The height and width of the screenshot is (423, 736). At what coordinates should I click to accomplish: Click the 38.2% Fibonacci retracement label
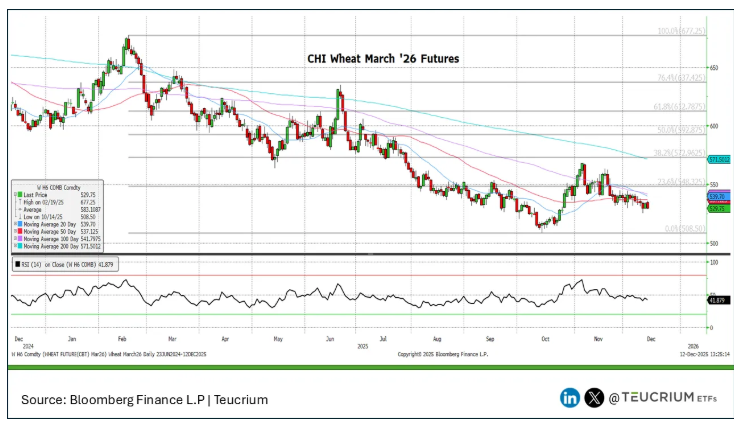[x=681, y=153]
